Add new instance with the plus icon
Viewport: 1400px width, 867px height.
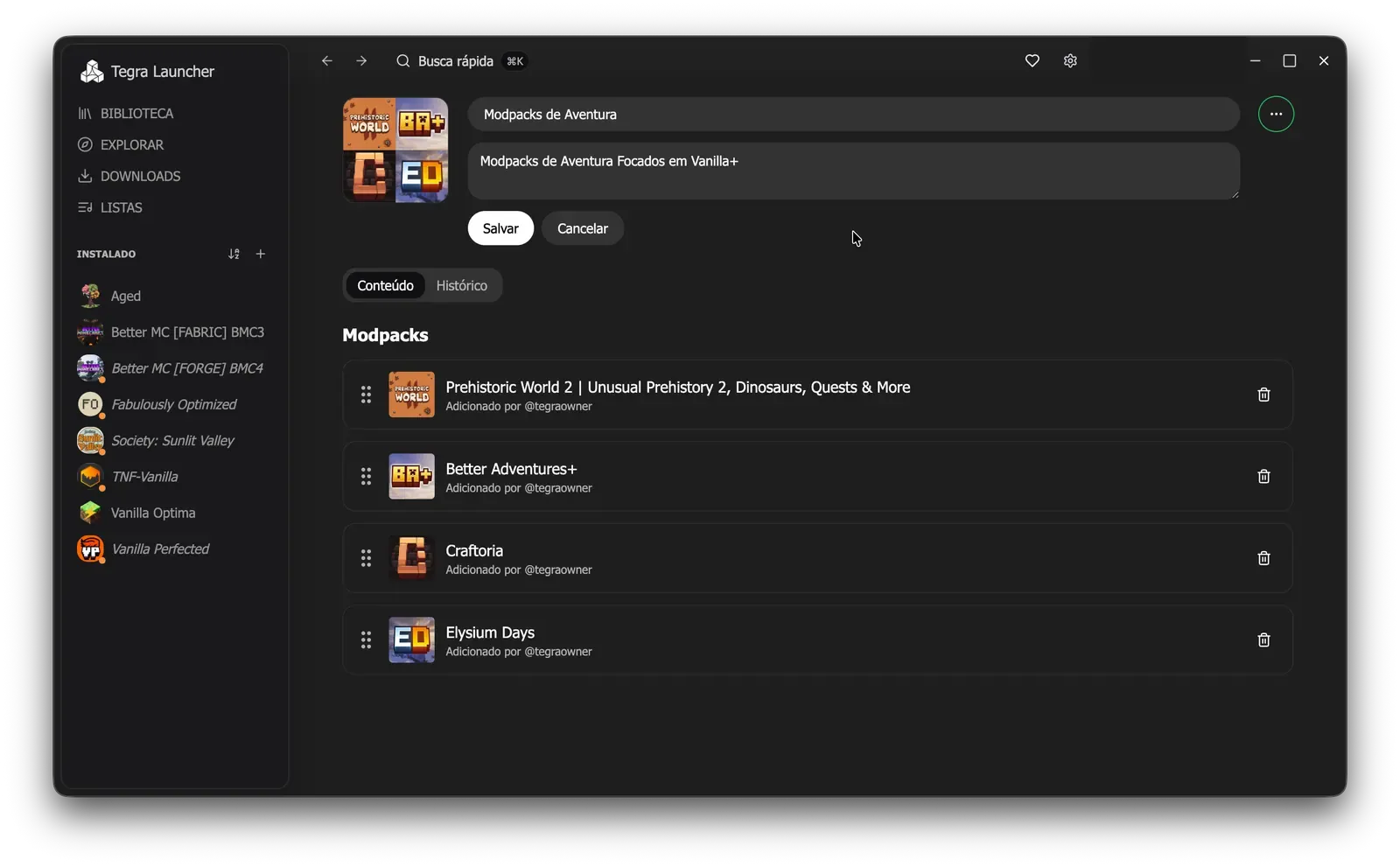pyautogui.click(x=261, y=255)
